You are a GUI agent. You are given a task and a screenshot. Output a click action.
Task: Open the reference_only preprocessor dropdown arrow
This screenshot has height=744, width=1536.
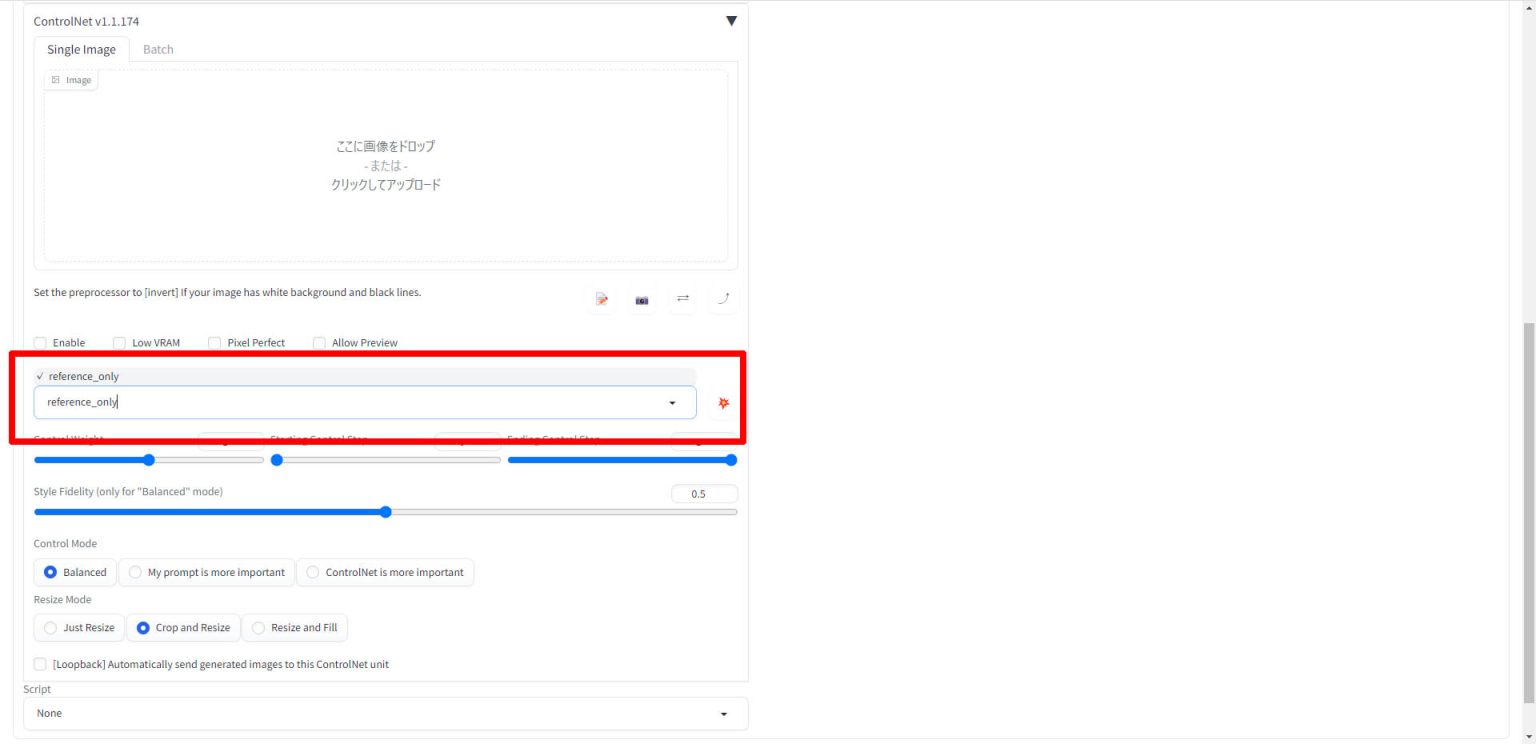pyautogui.click(x=672, y=403)
